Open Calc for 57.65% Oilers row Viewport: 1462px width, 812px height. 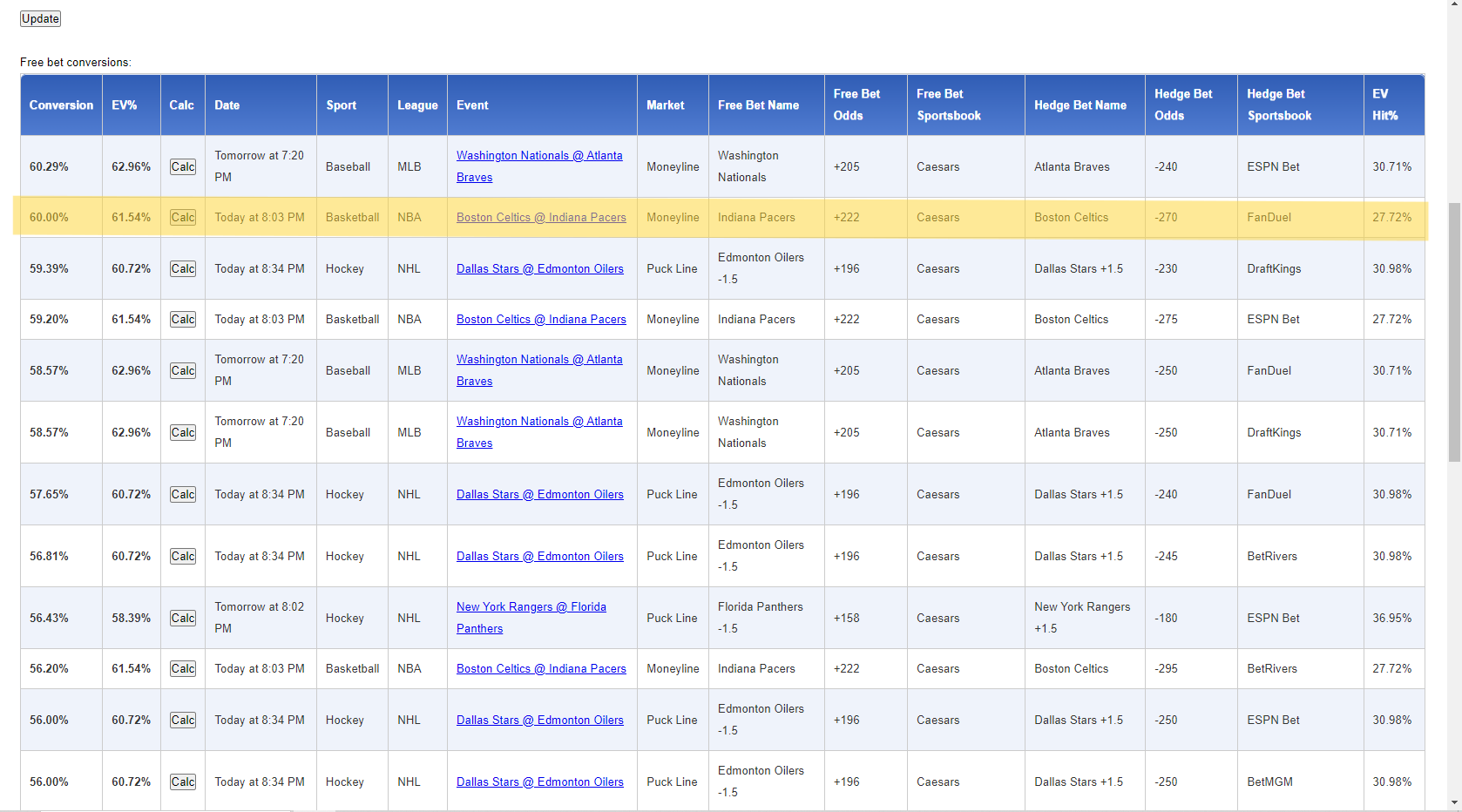(x=183, y=494)
